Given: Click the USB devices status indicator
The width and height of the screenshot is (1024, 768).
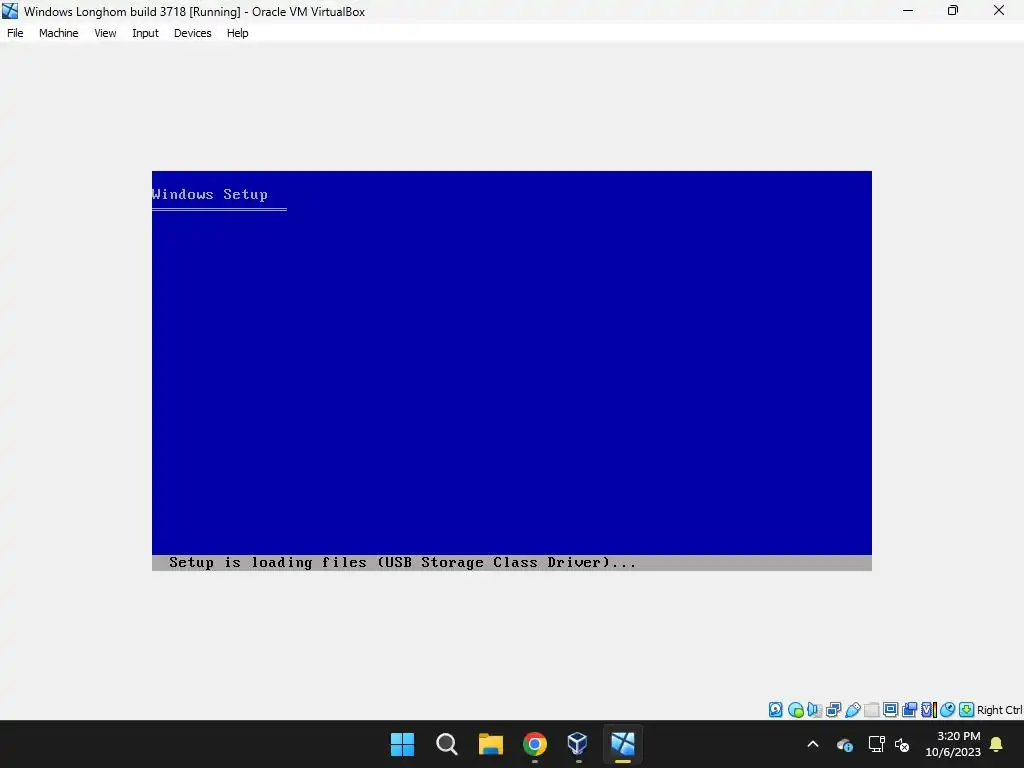Looking at the screenshot, I should pos(853,710).
